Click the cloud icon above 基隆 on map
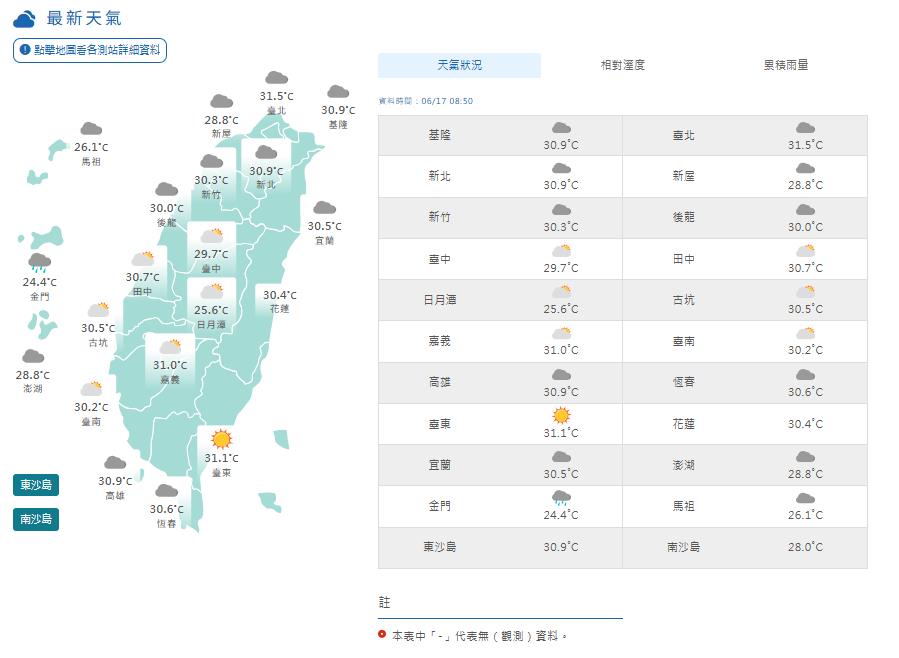899x658 pixels. coord(338,91)
